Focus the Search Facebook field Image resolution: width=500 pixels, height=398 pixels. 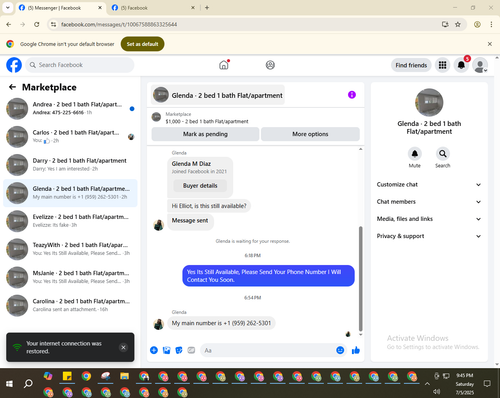pos(80,65)
